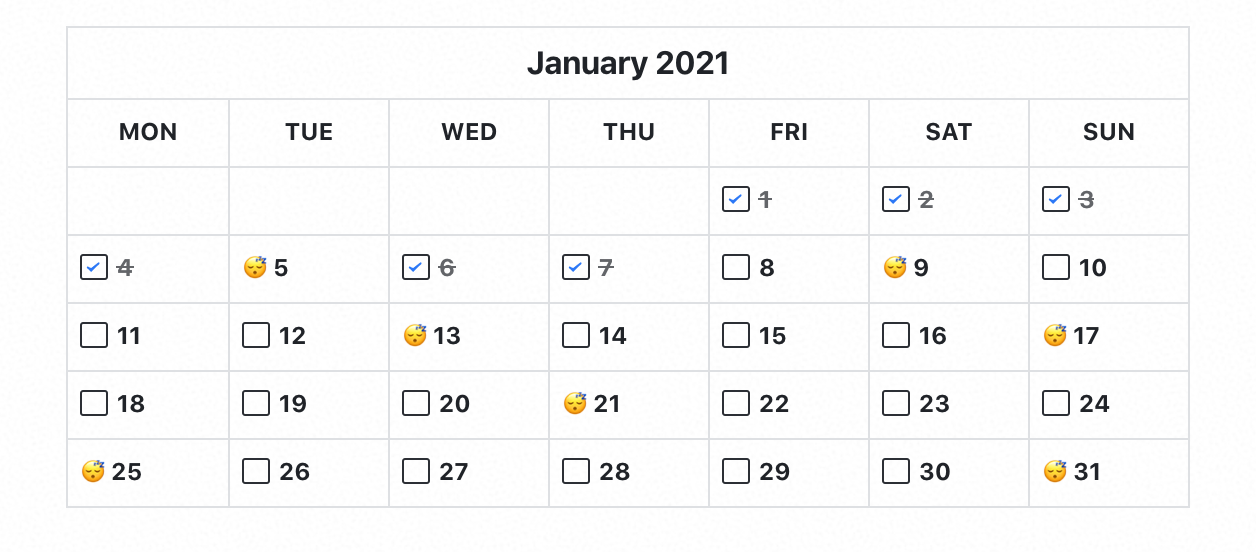Uncheck the completed box for day 4
The image size is (1256, 552).
[94, 267]
